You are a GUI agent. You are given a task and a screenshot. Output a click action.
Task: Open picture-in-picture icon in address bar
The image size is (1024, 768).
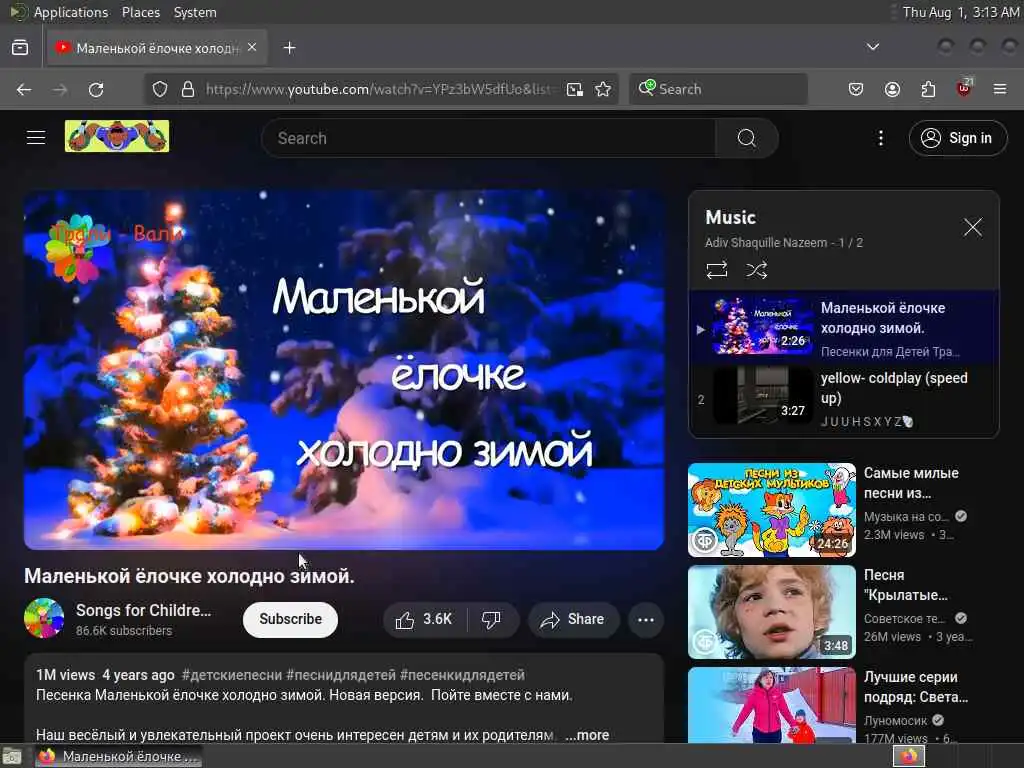click(575, 89)
